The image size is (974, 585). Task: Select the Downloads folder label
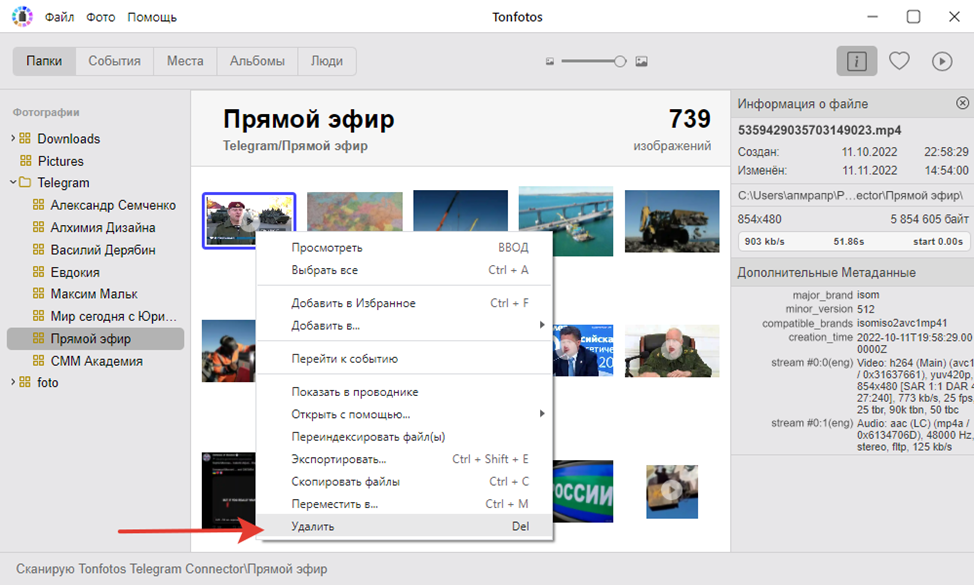(68, 138)
